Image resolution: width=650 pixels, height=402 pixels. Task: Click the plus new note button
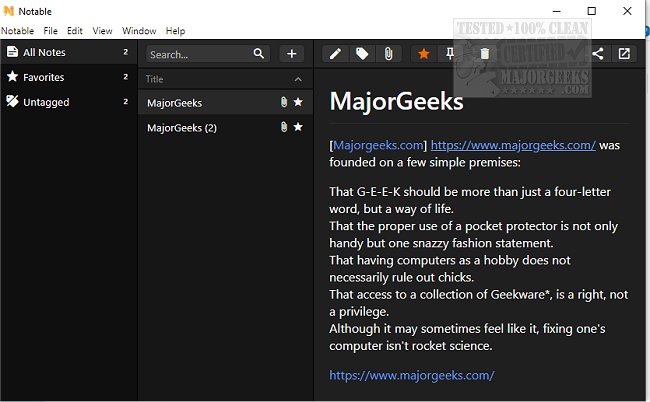click(x=291, y=54)
